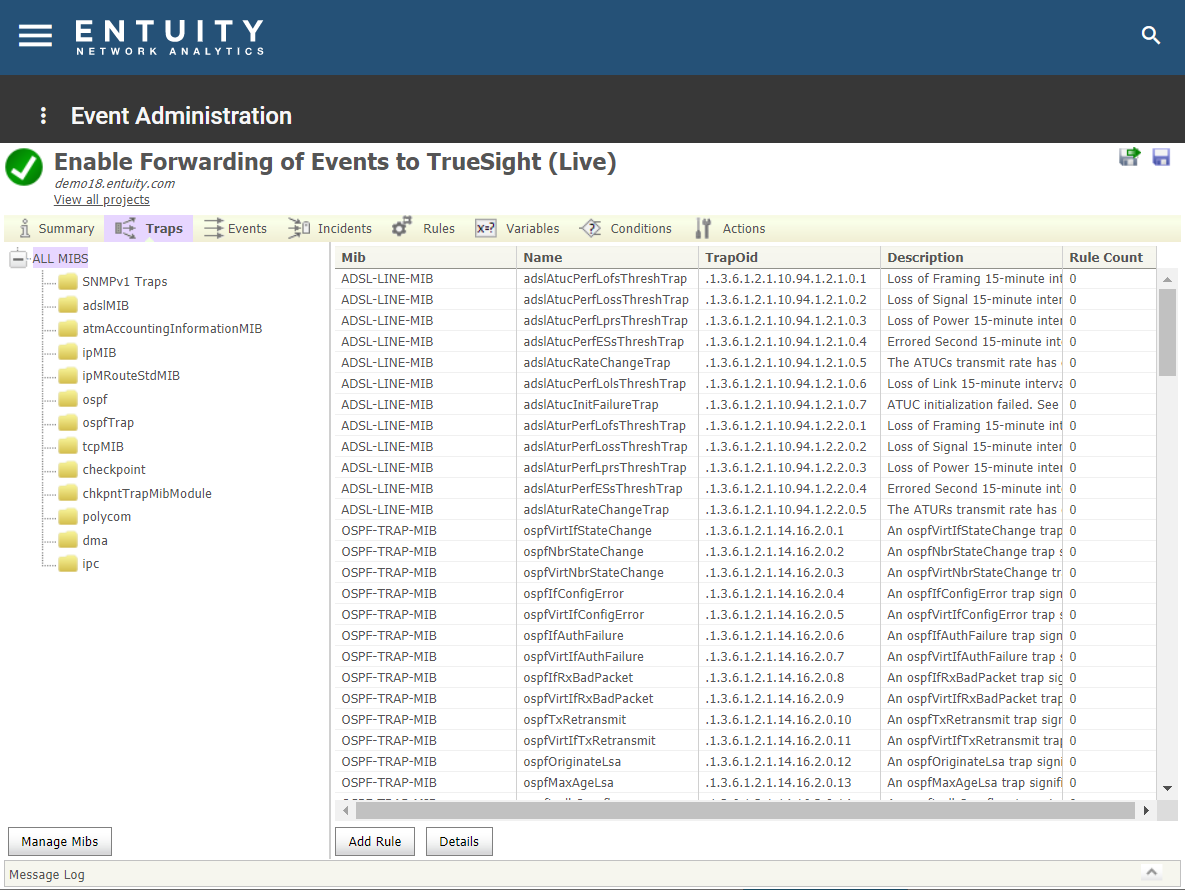This screenshot has height=890, width=1185.
Task: Click the View all projects link
Action: coord(101,199)
